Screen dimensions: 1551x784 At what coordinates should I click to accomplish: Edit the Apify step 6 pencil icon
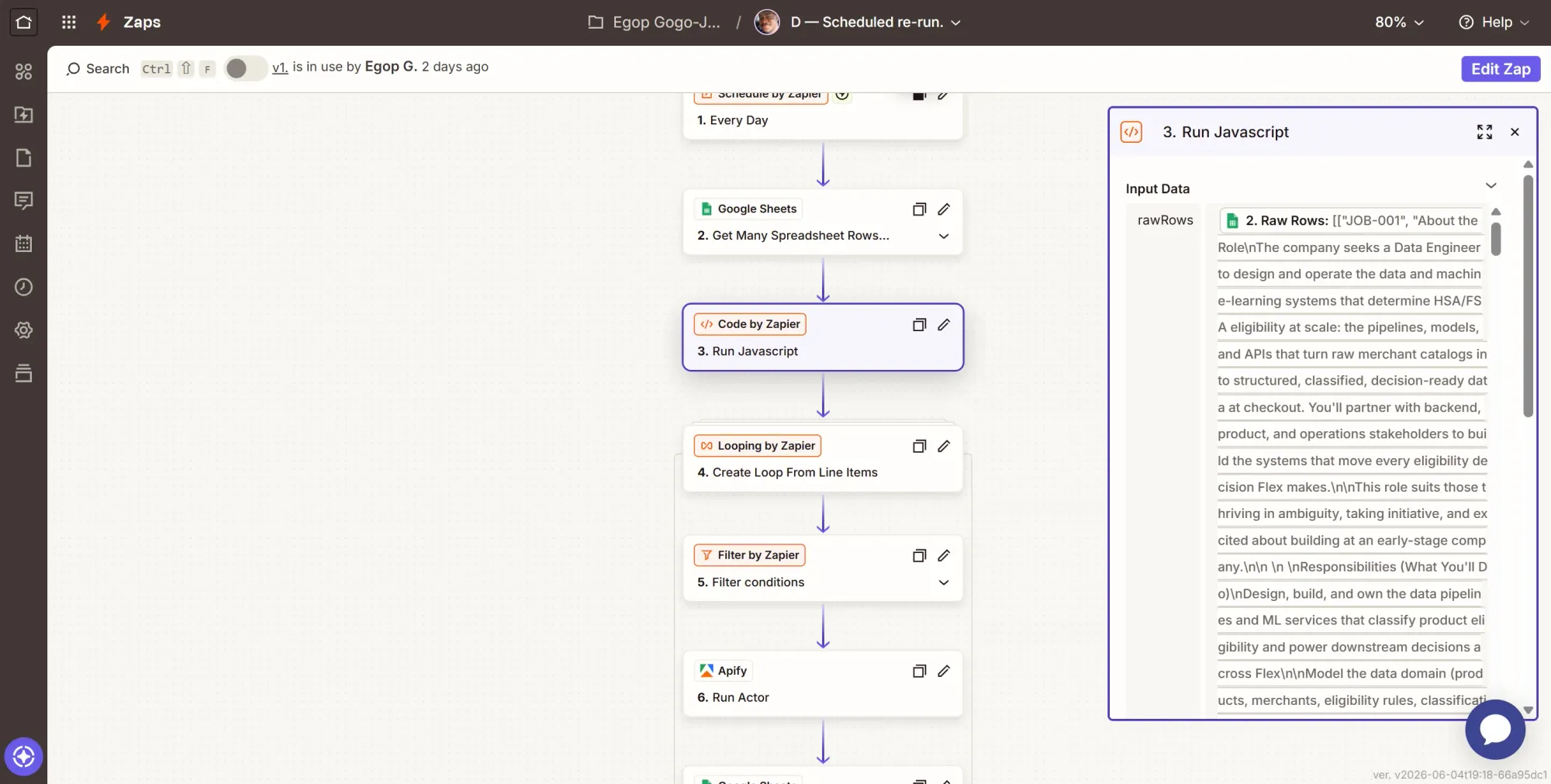coord(944,672)
